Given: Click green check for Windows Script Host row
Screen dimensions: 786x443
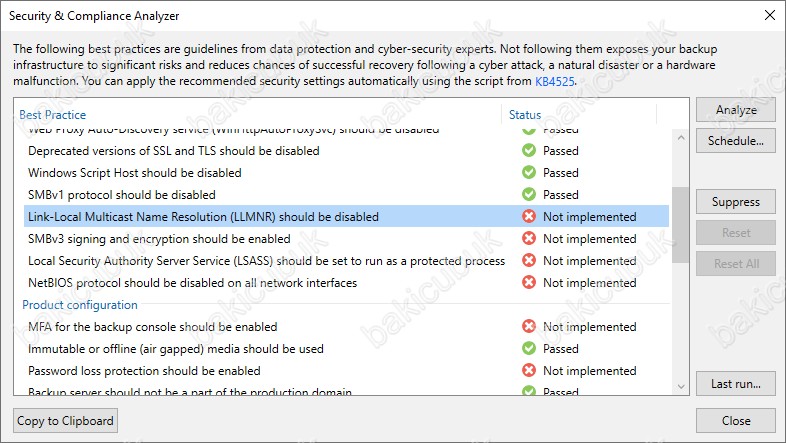Looking at the screenshot, I should coord(528,172).
